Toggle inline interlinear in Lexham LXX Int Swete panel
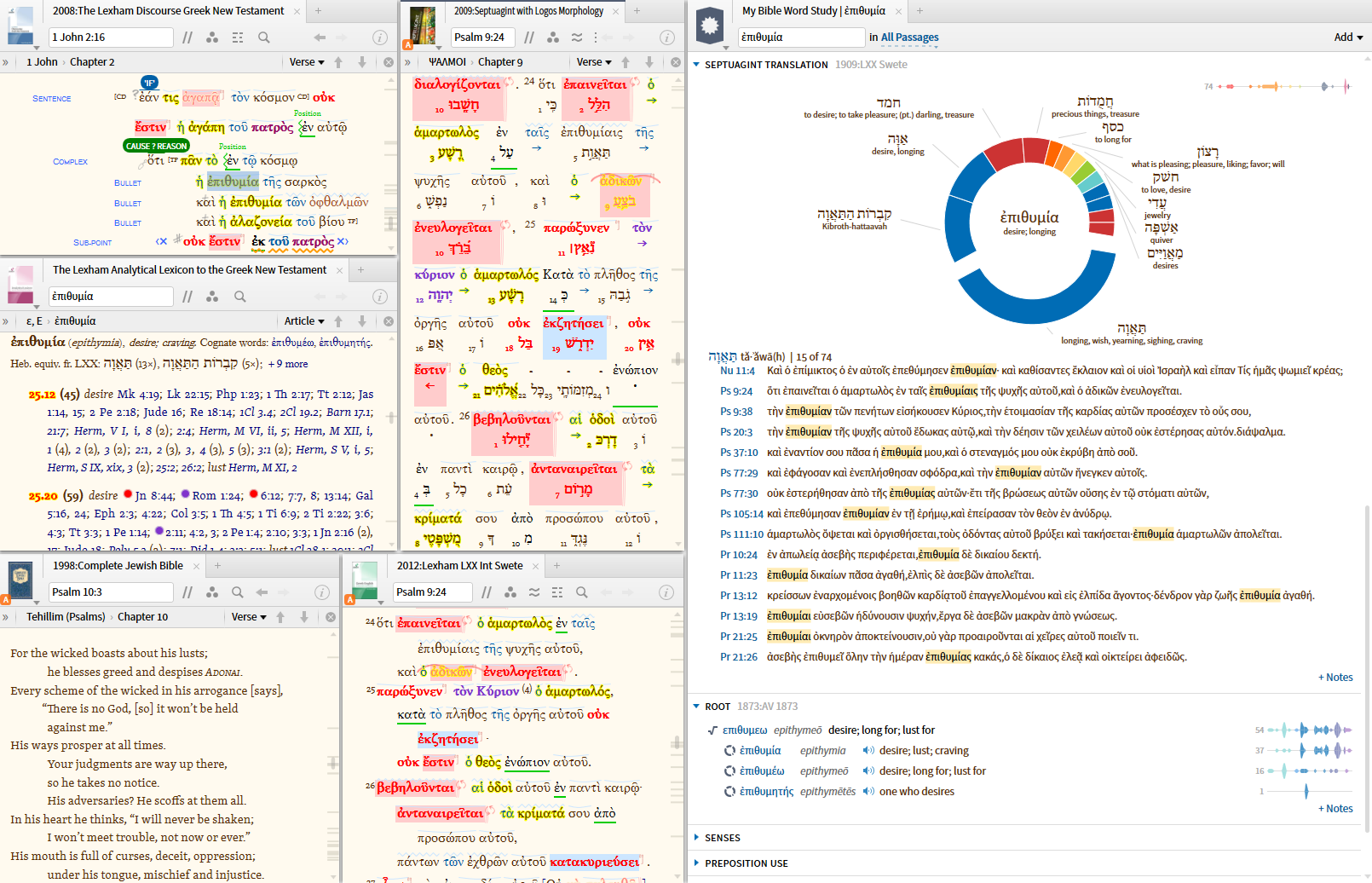This screenshot has width=1372, height=883. 534,592
